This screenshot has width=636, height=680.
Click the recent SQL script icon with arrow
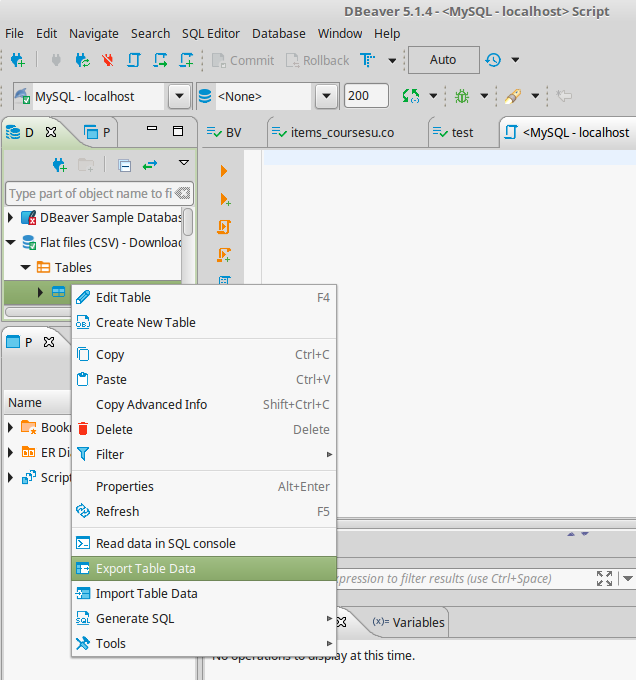pos(160,60)
